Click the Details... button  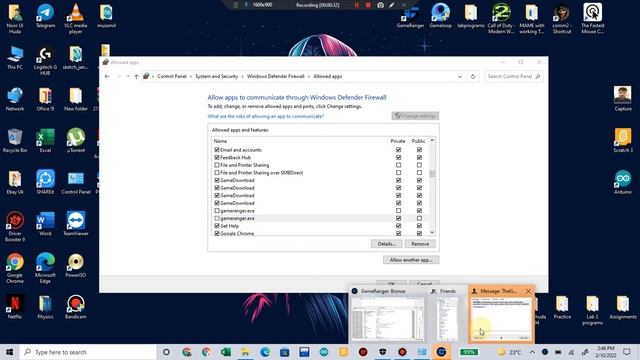click(x=386, y=244)
